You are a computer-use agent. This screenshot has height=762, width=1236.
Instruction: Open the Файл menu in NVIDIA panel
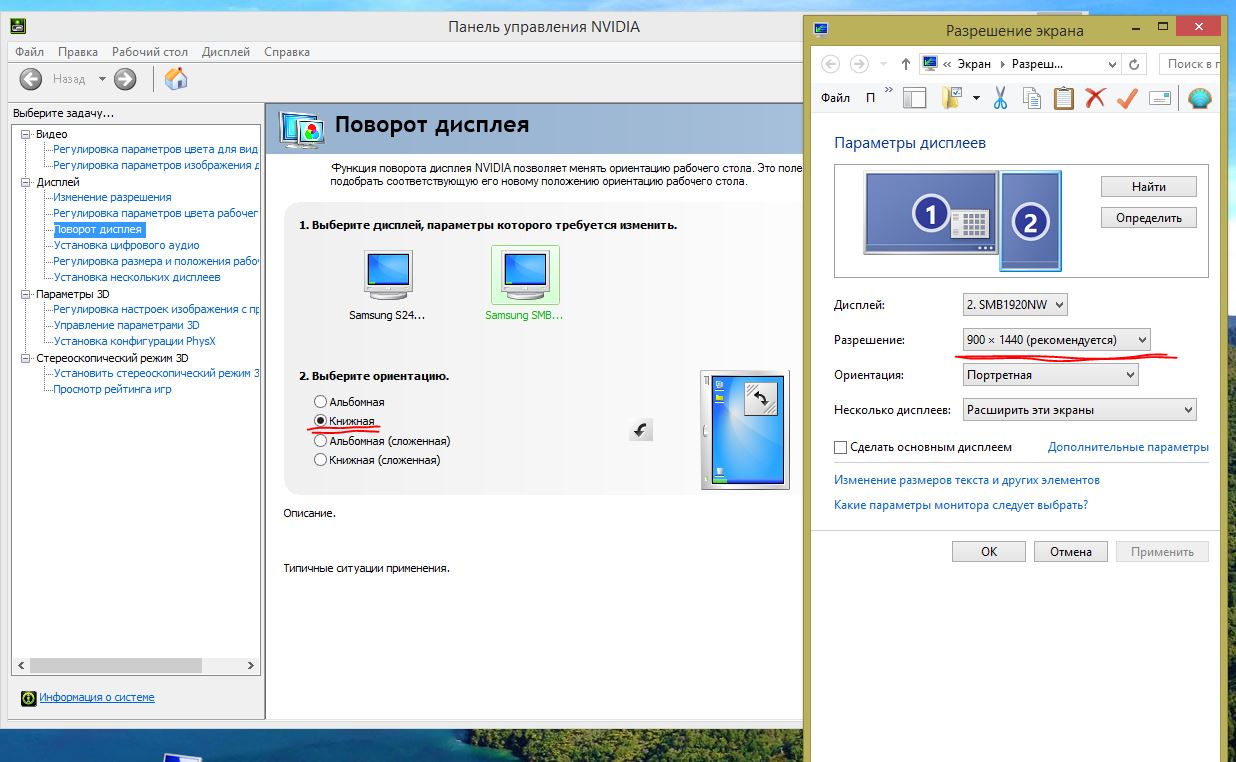[29, 52]
